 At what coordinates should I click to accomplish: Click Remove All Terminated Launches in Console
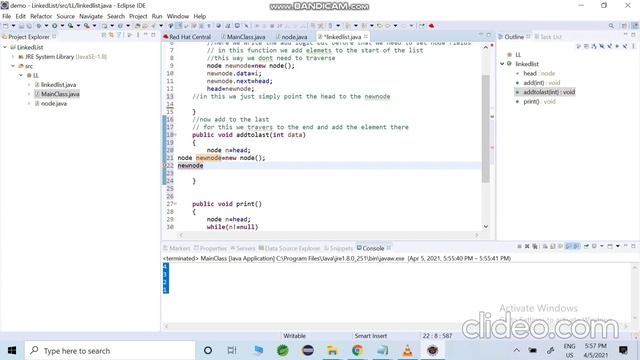point(535,246)
